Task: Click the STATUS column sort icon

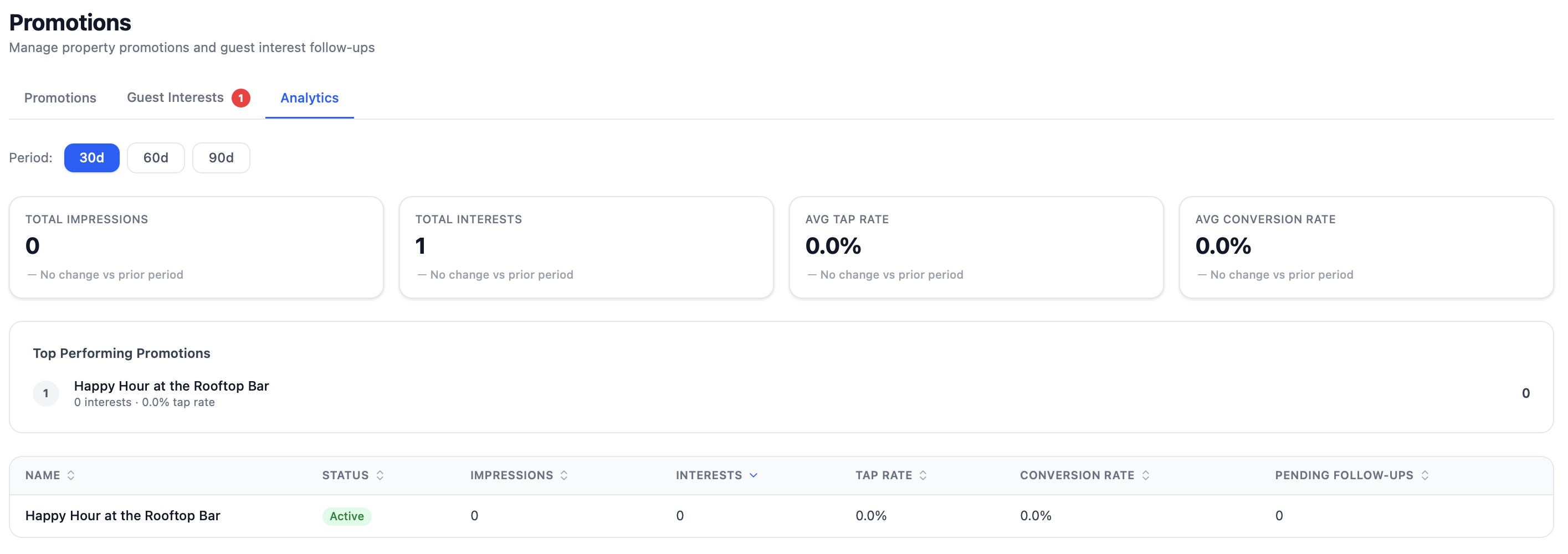Action: [x=381, y=475]
